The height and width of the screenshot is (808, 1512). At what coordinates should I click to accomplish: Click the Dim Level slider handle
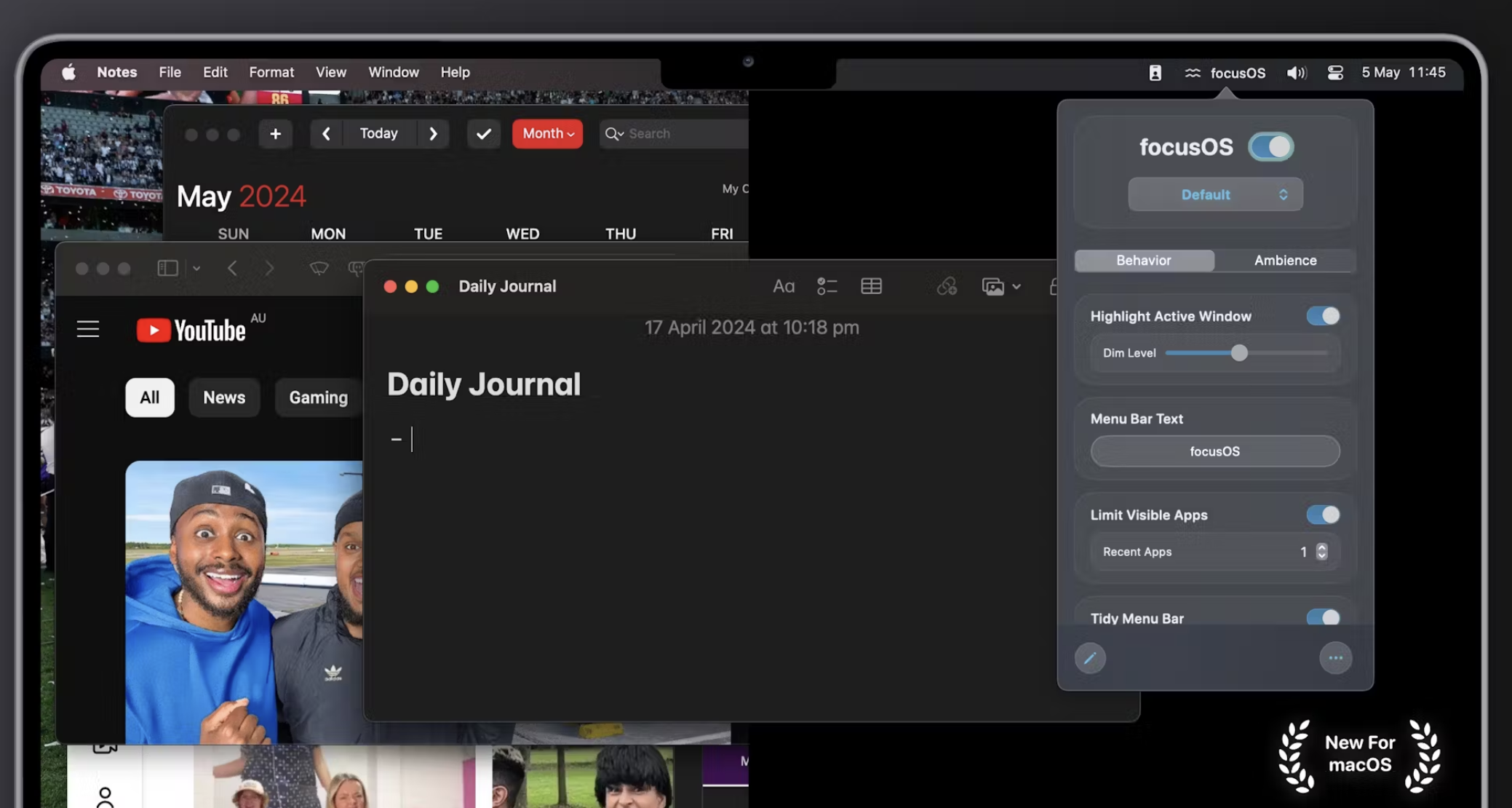tap(1238, 353)
